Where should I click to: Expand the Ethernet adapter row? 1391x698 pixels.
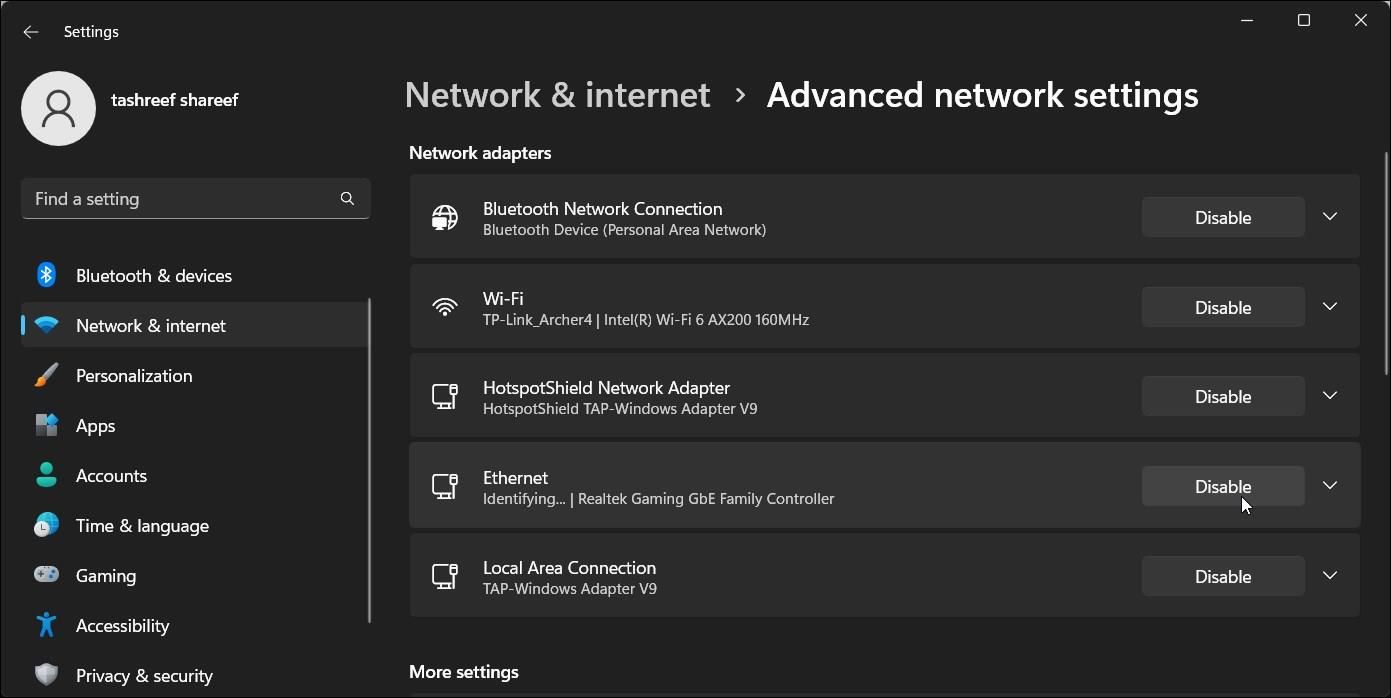[x=1330, y=485]
